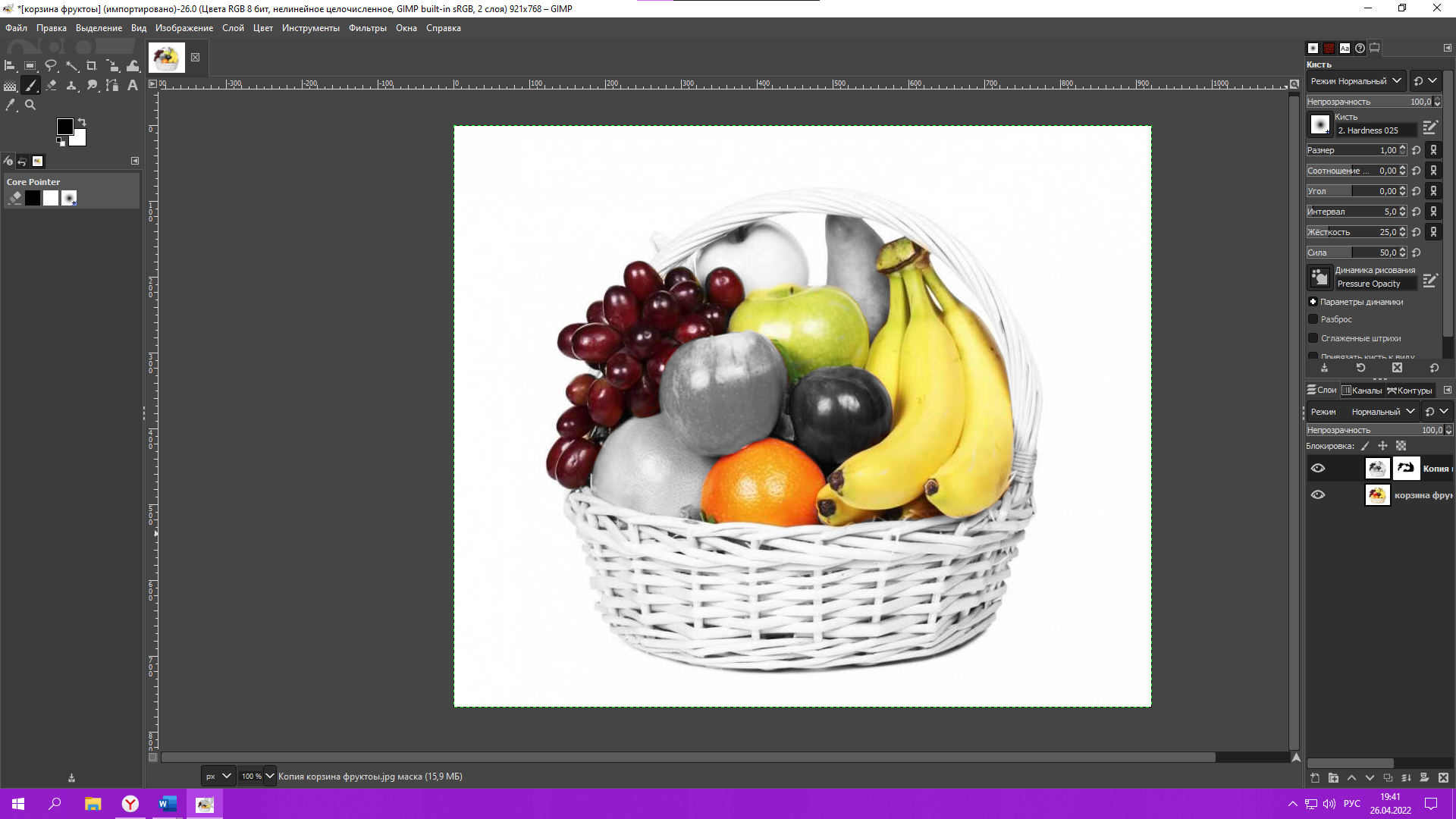This screenshot has height=819, width=1456.
Task: Select the Fuzzy Select magic wand tool
Action: click(x=71, y=66)
